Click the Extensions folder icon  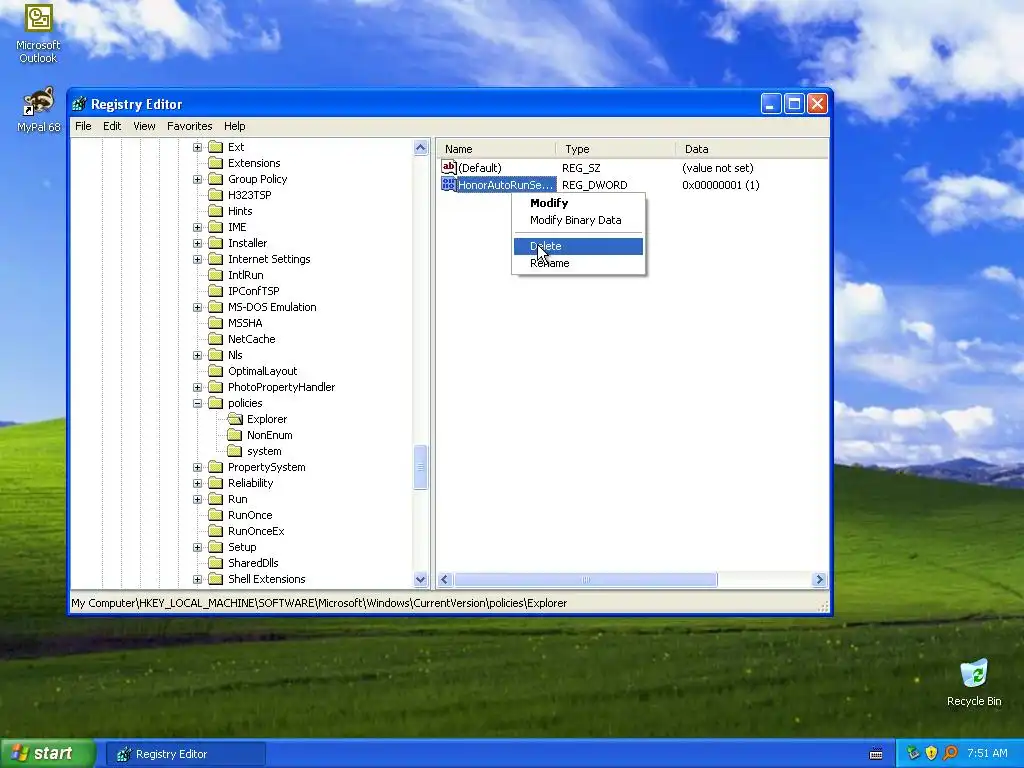pos(216,163)
